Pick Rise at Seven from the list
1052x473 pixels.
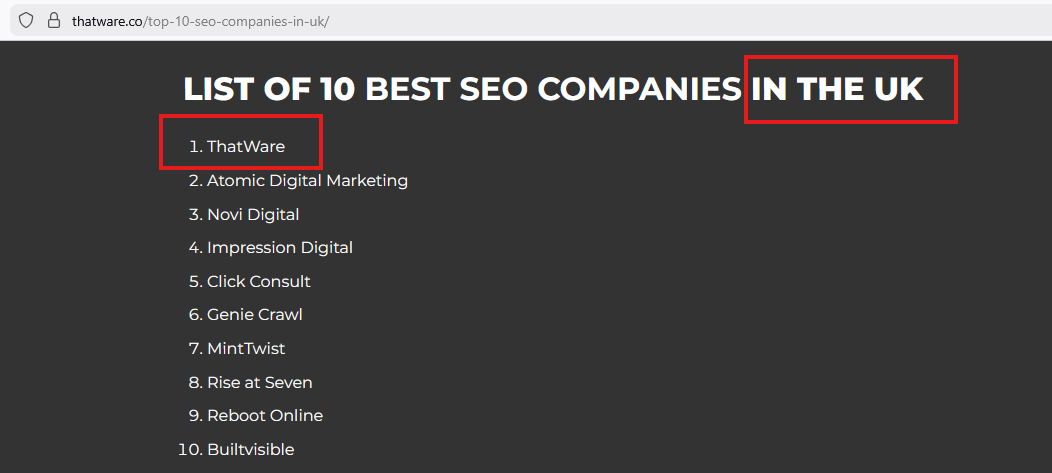260,383
